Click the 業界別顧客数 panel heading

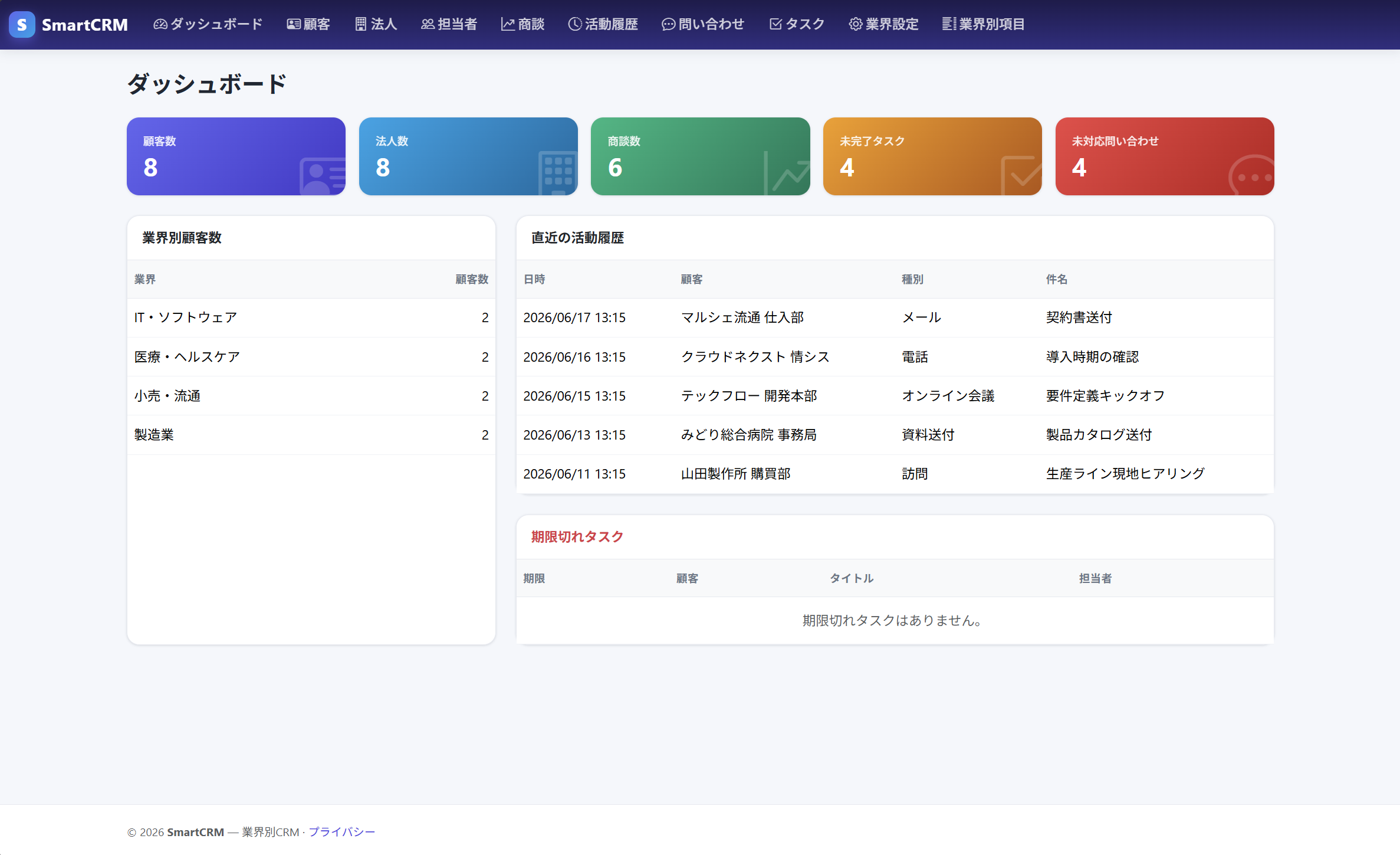pyautogui.click(x=182, y=238)
